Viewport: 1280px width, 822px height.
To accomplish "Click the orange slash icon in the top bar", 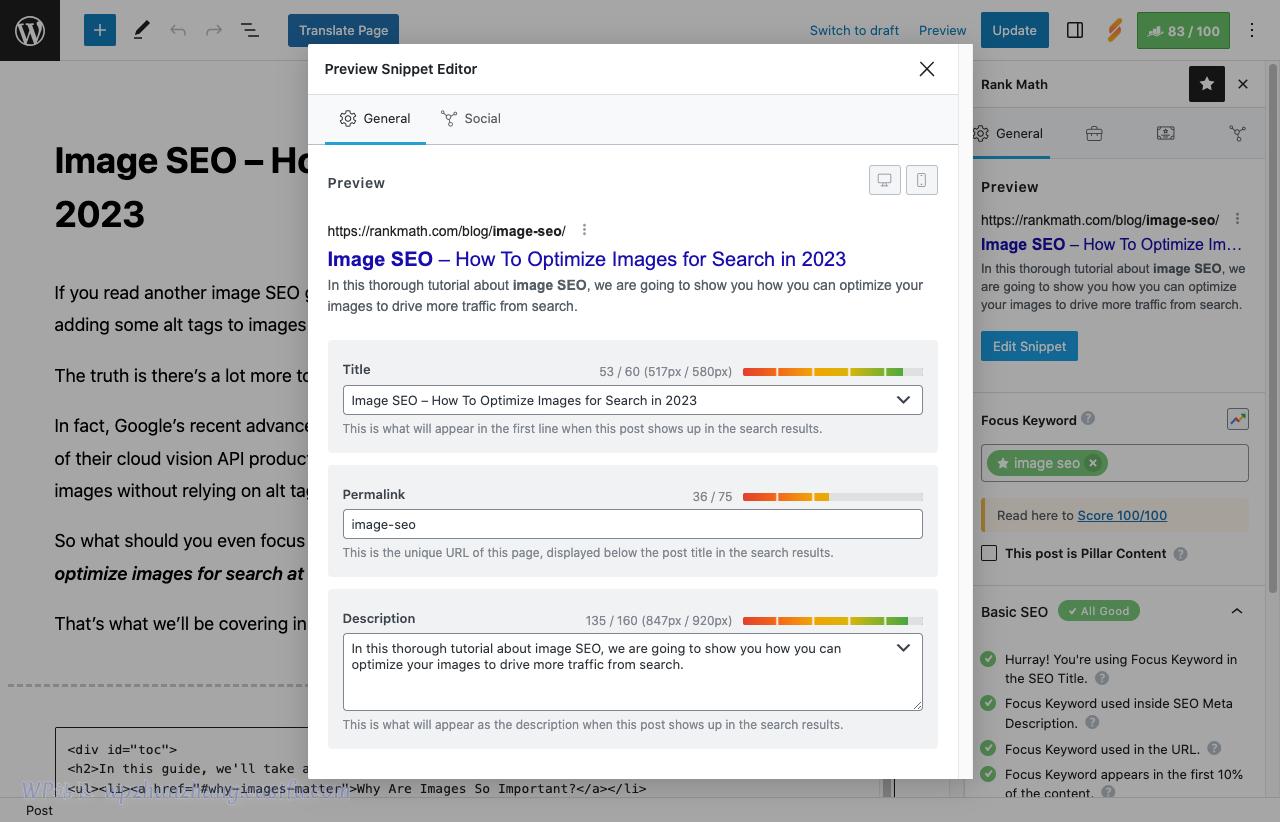I will [1114, 30].
